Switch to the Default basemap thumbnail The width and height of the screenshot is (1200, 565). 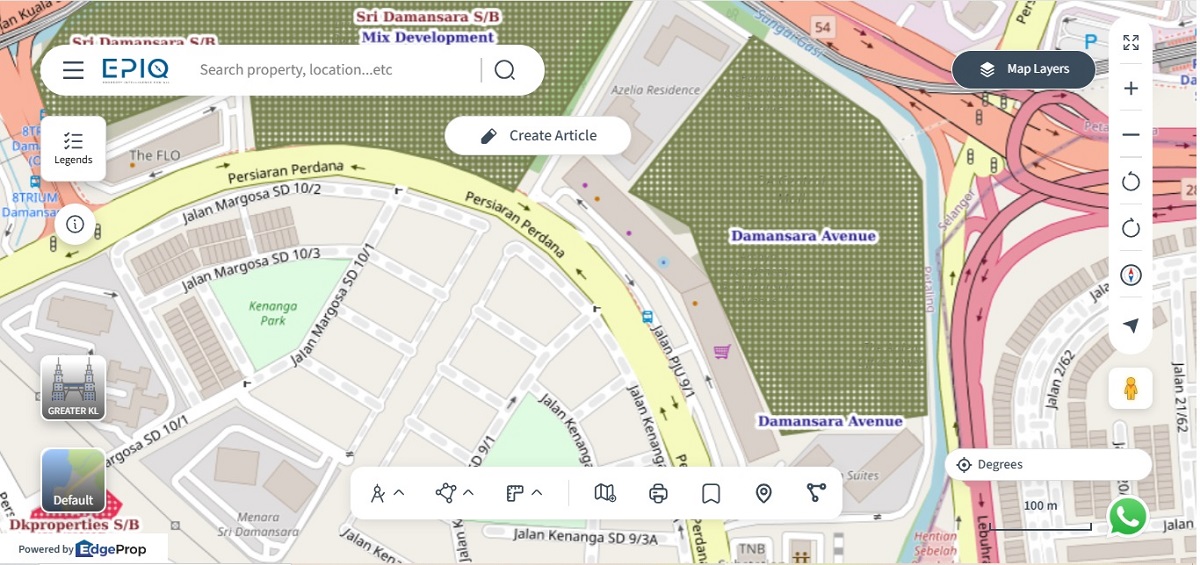(x=73, y=480)
